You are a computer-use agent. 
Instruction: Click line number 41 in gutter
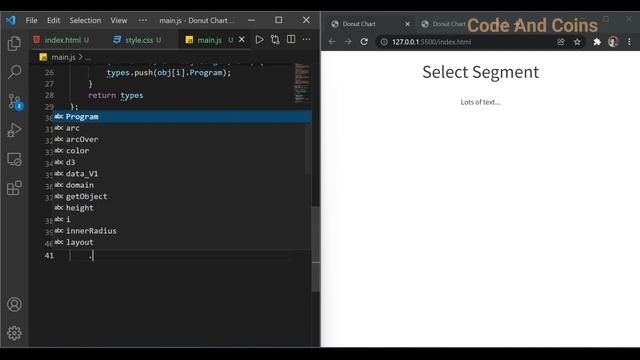pyautogui.click(x=49, y=256)
